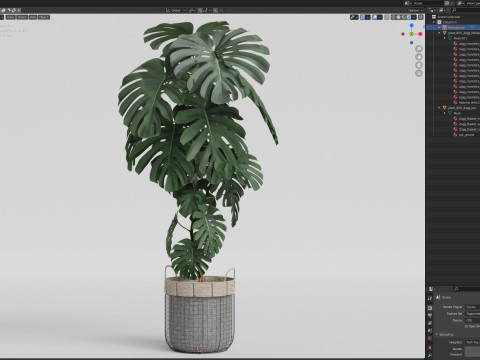Open the Render Engine dropdown
The width and height of the screenshot is (480, 360).
tap(473, 307)
